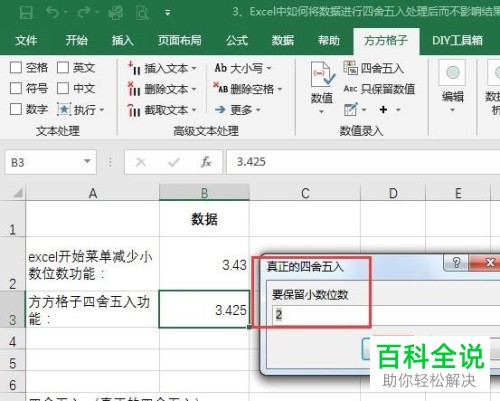
Task: Click the print preview icon in title bar
Action: [142, 13]
